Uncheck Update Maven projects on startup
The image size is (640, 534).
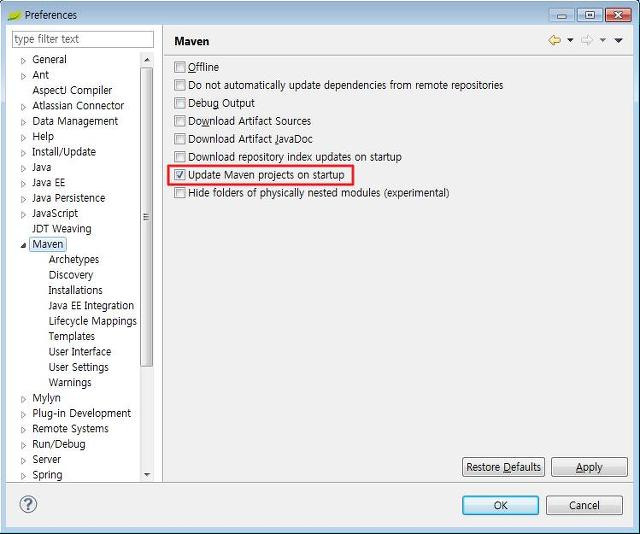(180, 175)
